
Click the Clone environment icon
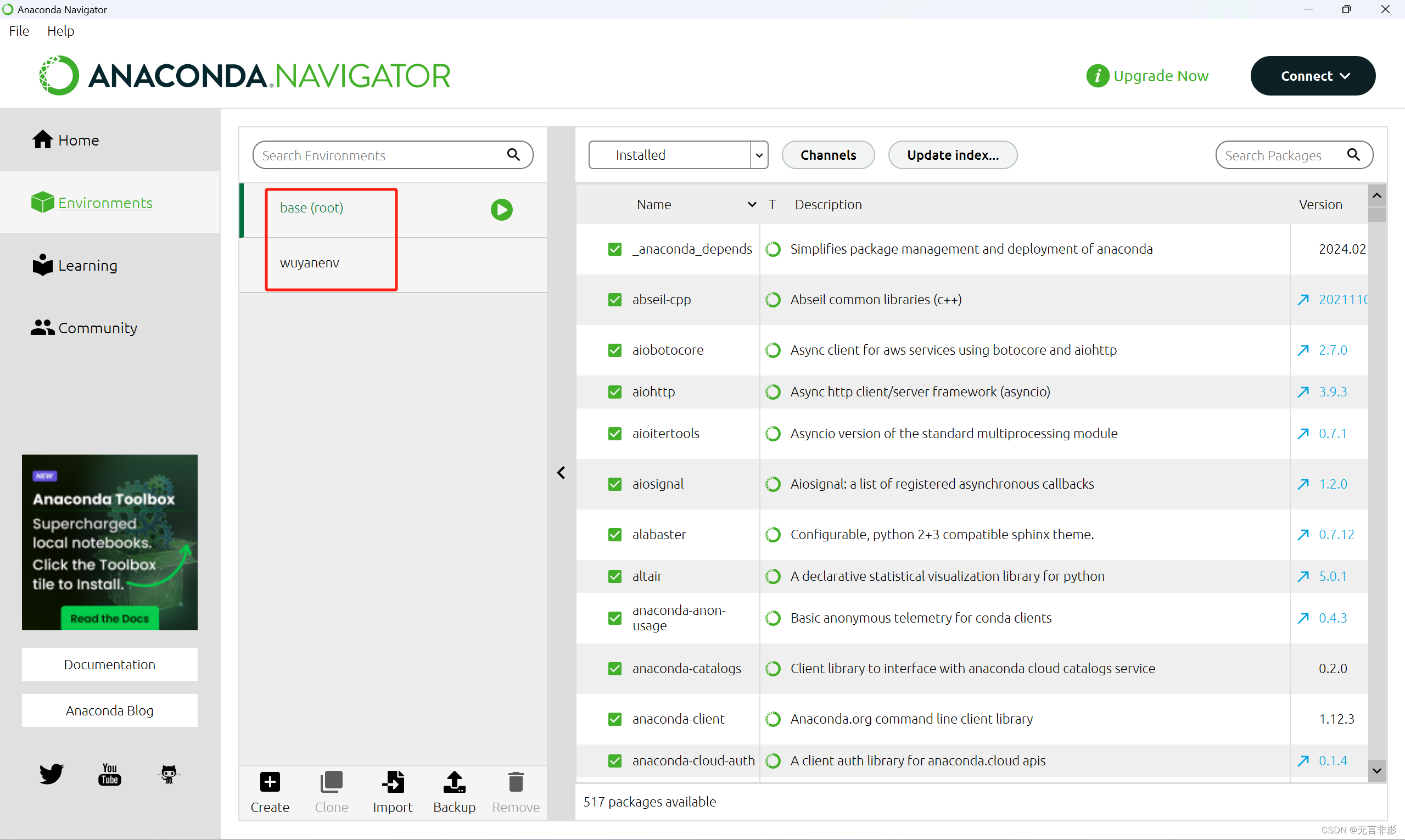point(331,782)
